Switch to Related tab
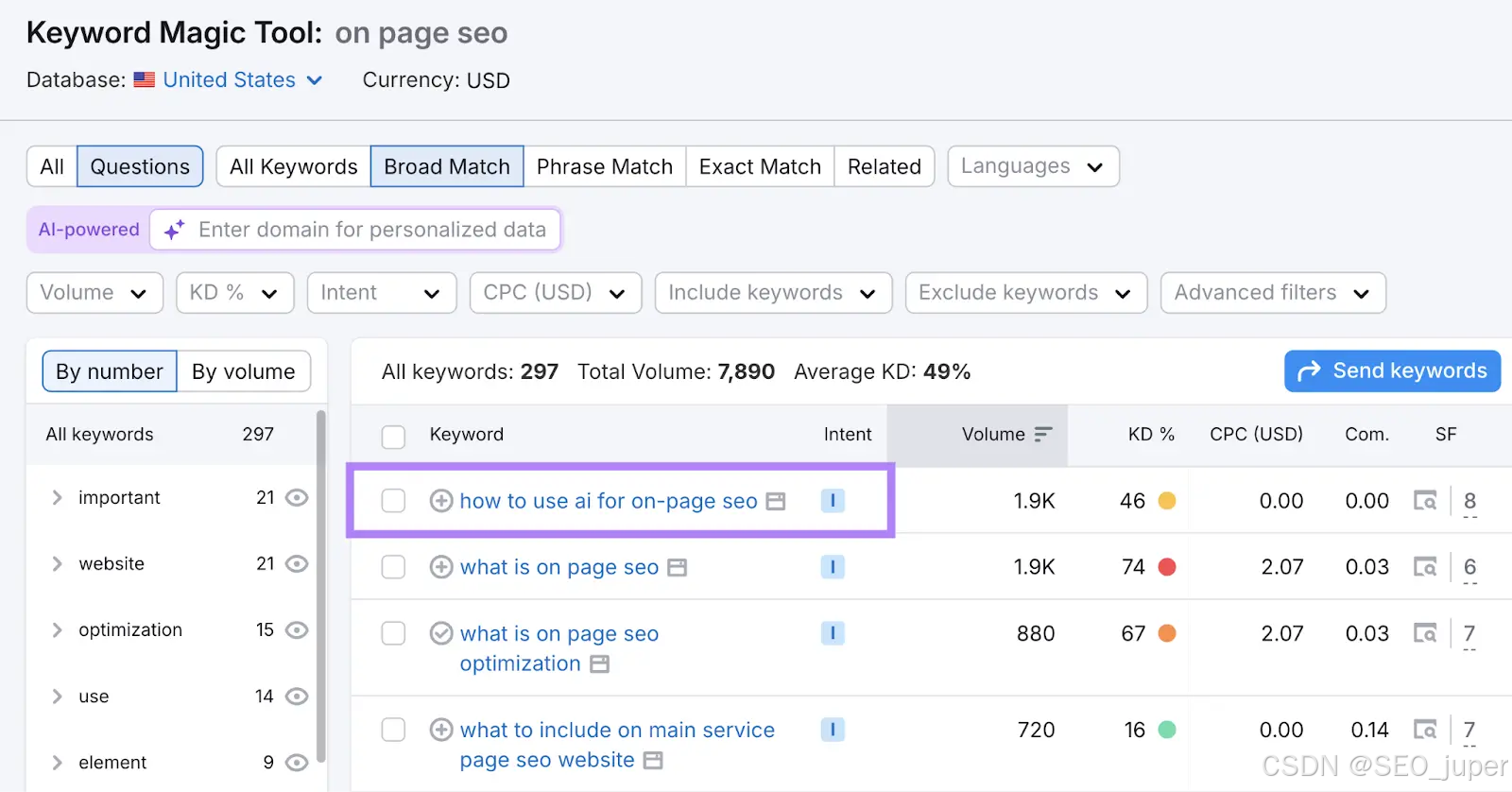1512x792 pixels. [885, 166]
